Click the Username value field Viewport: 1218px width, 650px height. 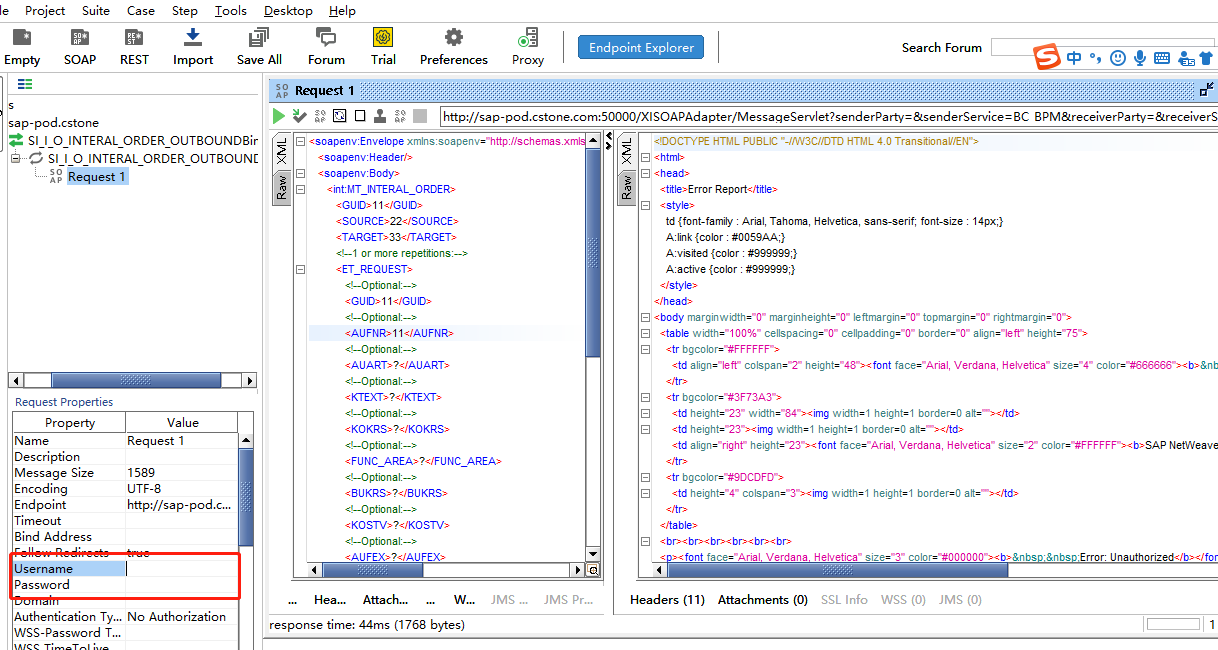point(181,568)
